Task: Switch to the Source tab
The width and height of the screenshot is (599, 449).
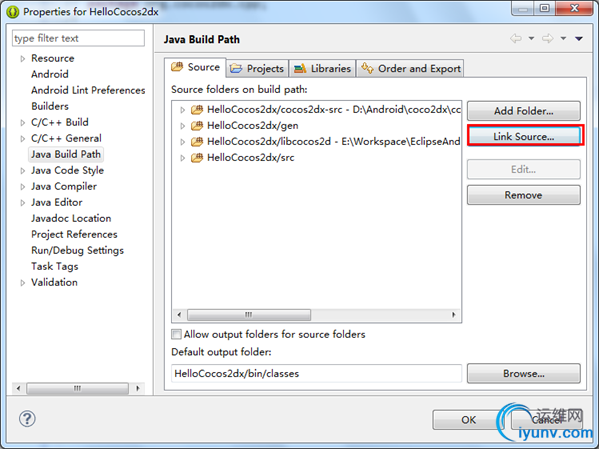Action: pyautogui.click(x=195, y=67)
